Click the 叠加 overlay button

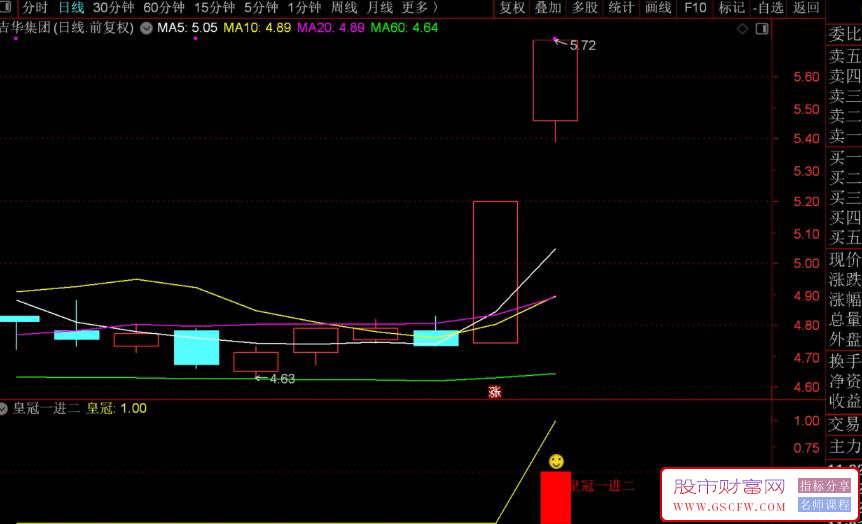tap(548, 8)
